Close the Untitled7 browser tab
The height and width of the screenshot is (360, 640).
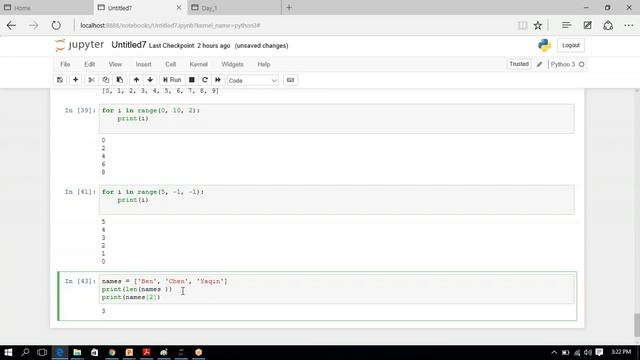[179, 8]
